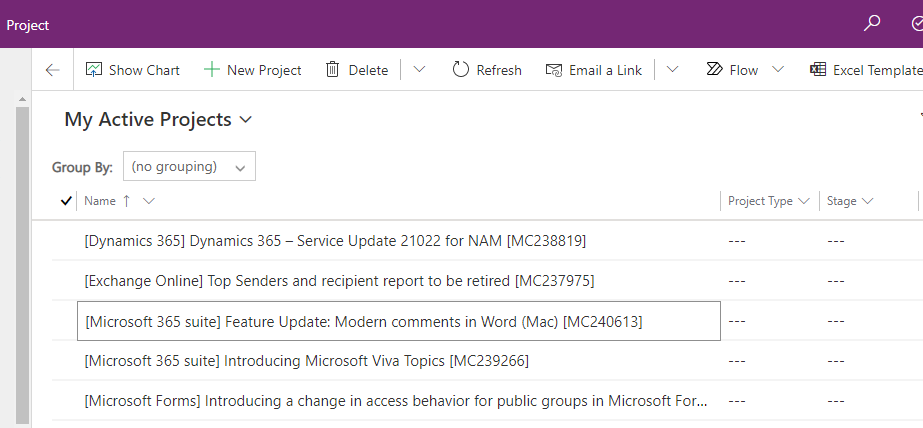The image size is (923, 428).
Task: Click the Delete trash can icon
Action: [333, 70]
